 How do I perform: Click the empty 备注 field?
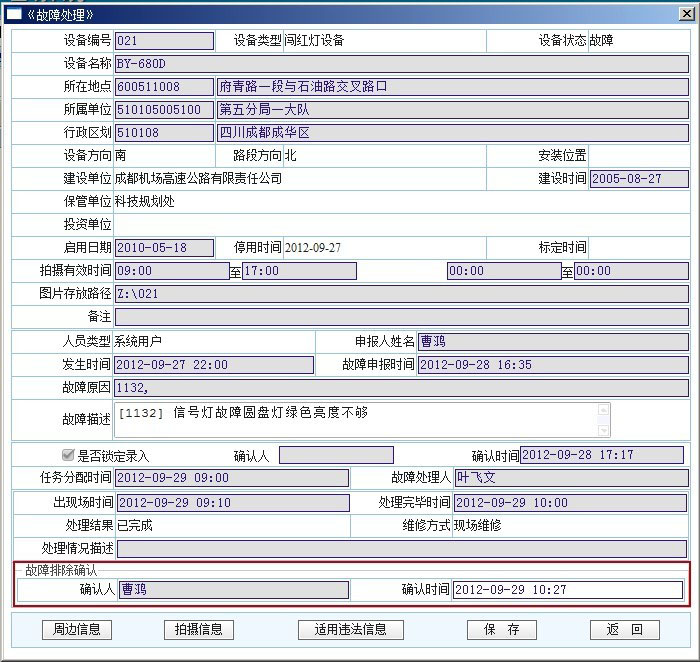pyautogui.click(x=401, y=317)
